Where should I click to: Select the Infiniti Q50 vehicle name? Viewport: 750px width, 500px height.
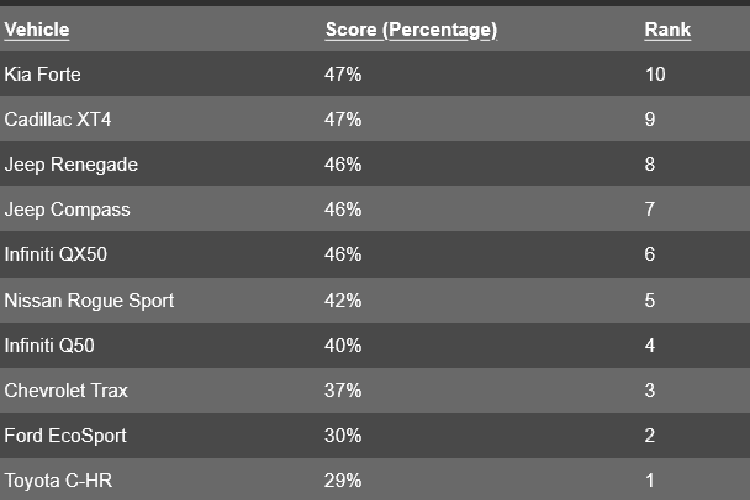click(50, 346)
